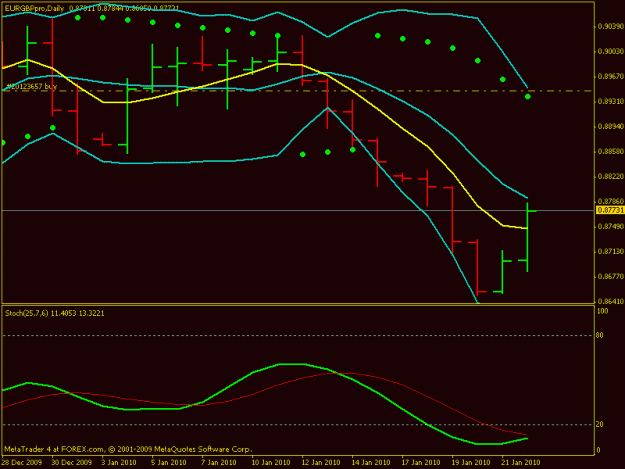625x469 pixels.
Task: Click the "28 Dec 2009" date label
Action: pos(22,462)
